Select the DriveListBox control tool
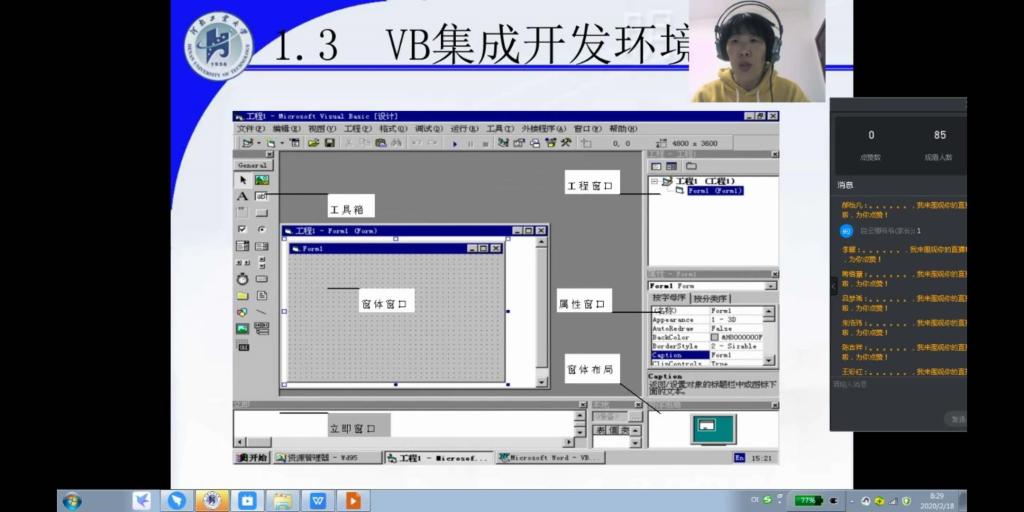 click(262, 279)
